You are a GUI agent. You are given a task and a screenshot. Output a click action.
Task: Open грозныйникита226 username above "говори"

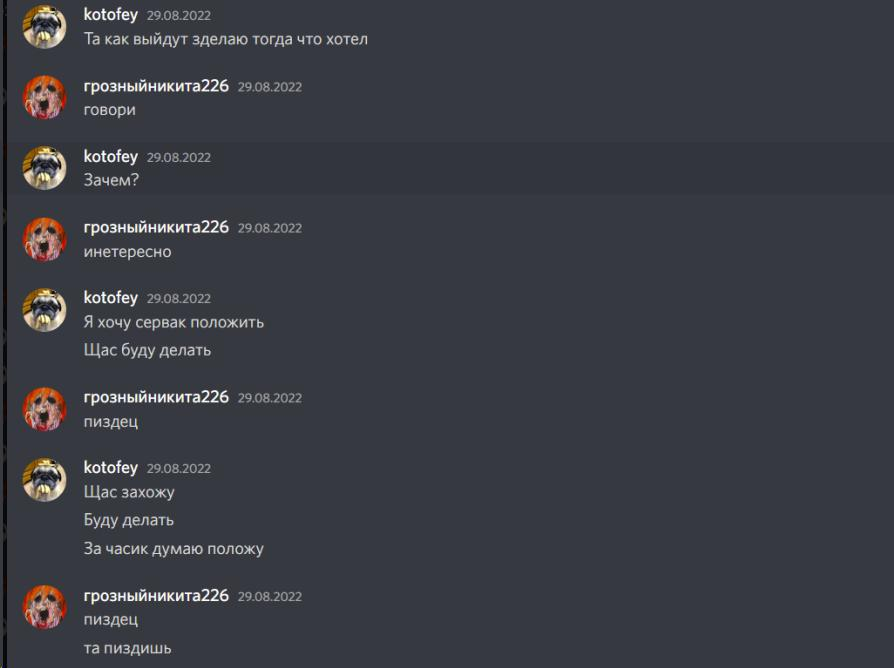point(156,86)
